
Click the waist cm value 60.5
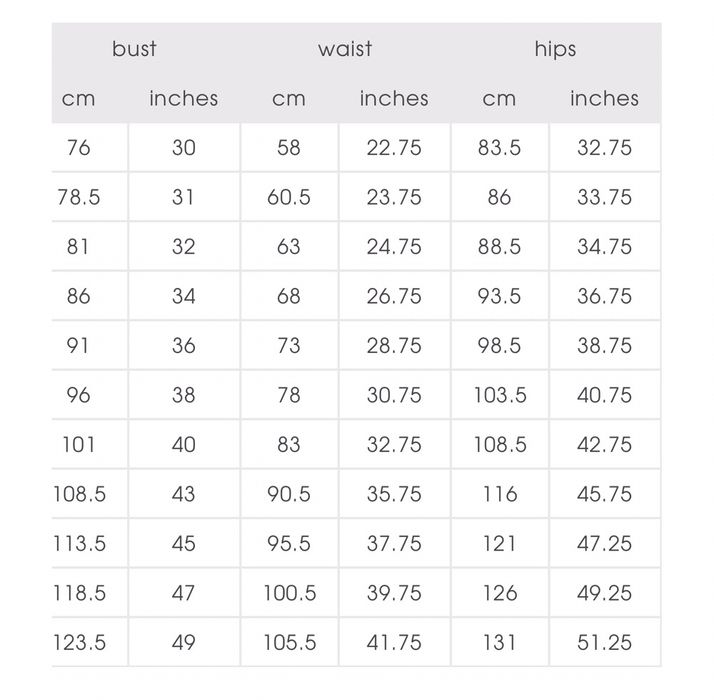coord(288,198)
